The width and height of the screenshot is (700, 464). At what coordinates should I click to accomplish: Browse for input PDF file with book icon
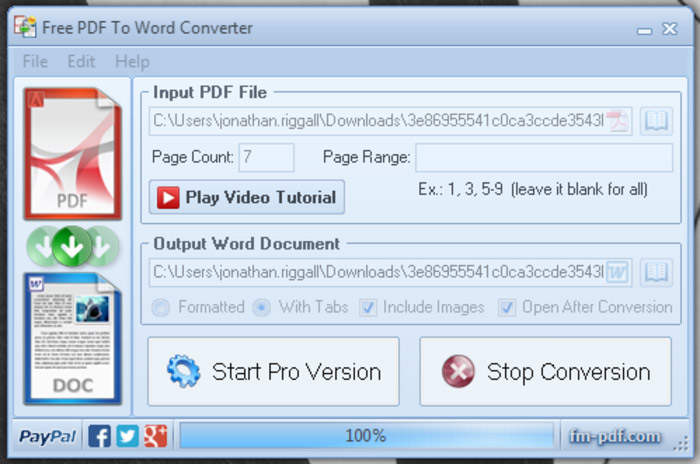[656, 121]
